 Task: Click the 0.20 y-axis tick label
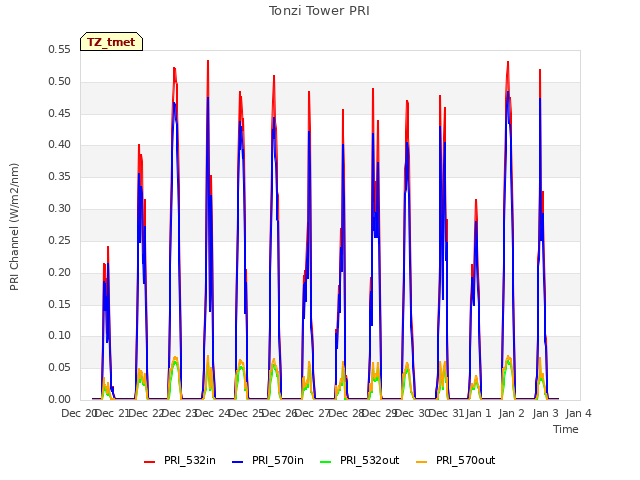pyautogui.click(x=60, y=272)
